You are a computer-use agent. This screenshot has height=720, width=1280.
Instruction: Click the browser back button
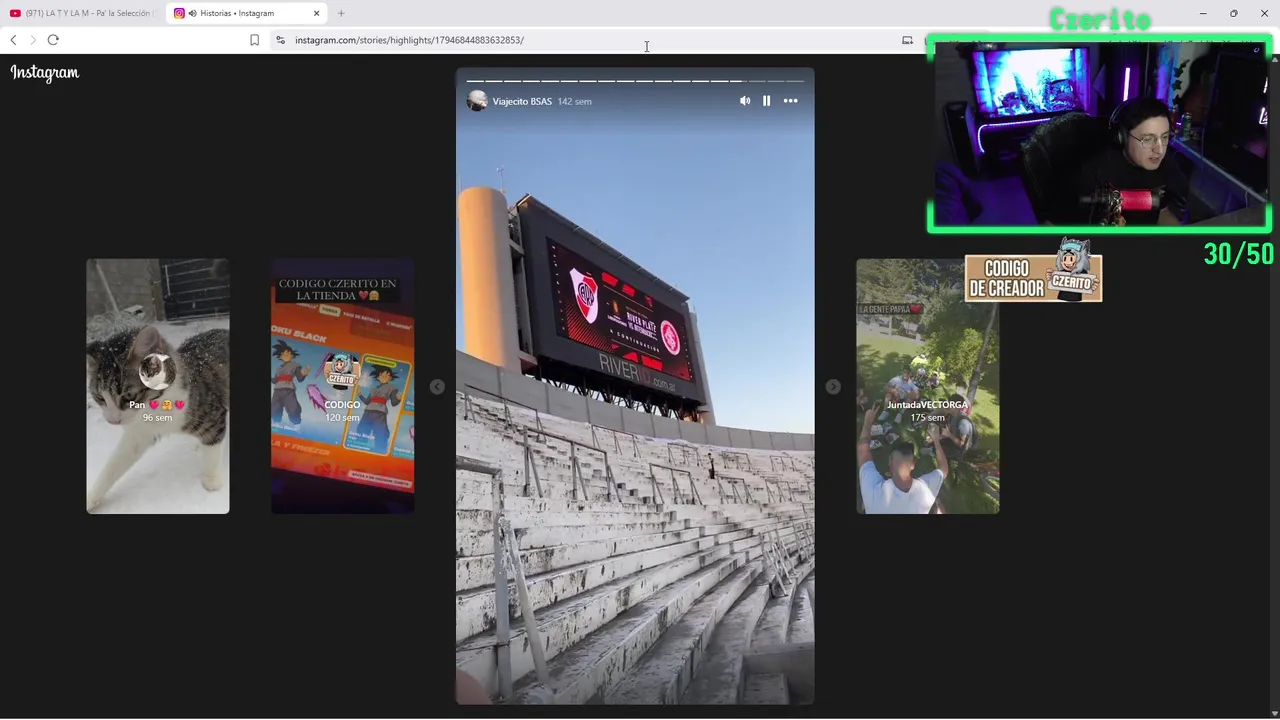tap(13, 40)
